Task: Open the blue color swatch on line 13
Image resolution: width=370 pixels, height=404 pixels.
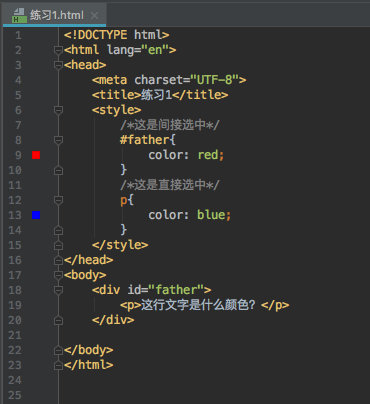Action: [x=36, y=215]
